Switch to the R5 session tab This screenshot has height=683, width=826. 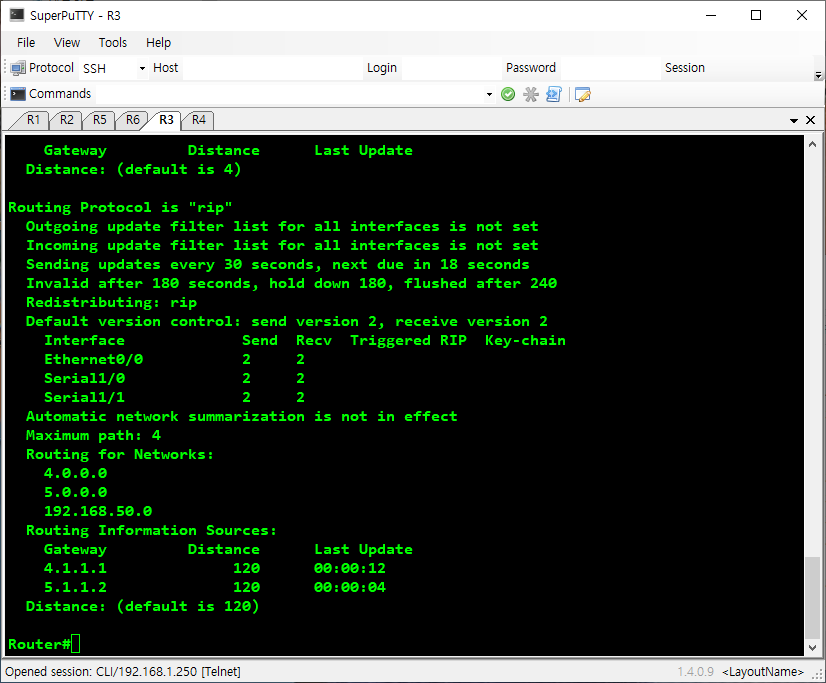(100, 120)
